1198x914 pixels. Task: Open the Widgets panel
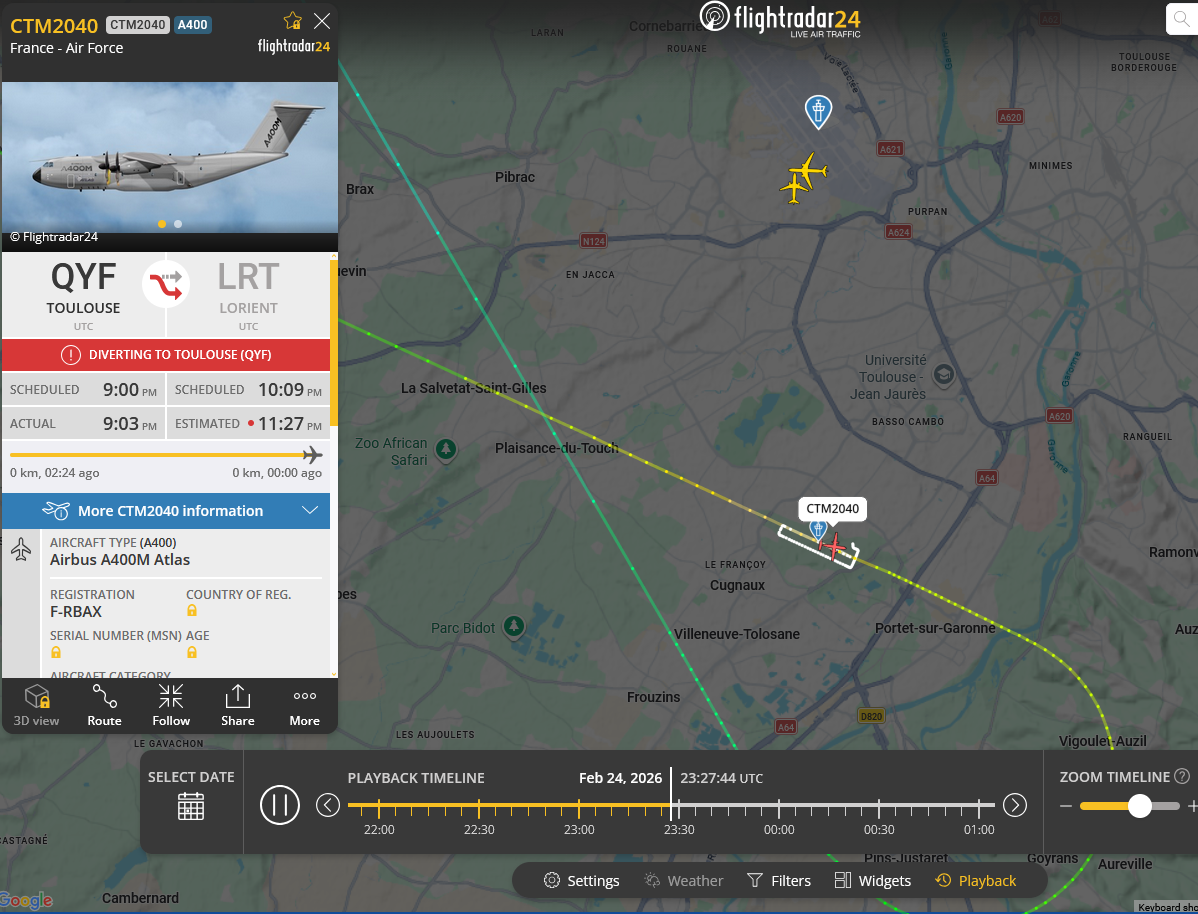tap(873, 880)
